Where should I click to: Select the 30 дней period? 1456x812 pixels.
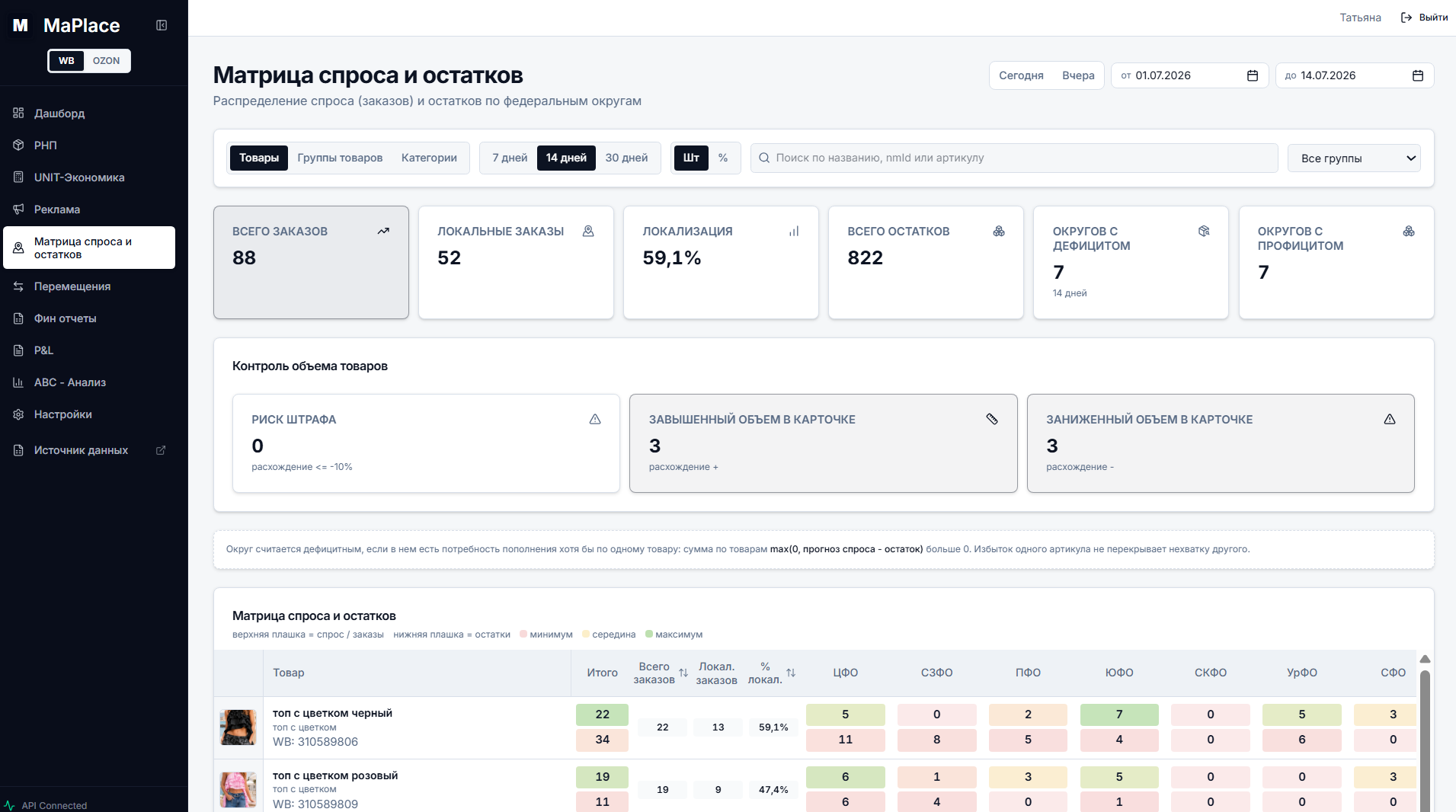(626, 158)
